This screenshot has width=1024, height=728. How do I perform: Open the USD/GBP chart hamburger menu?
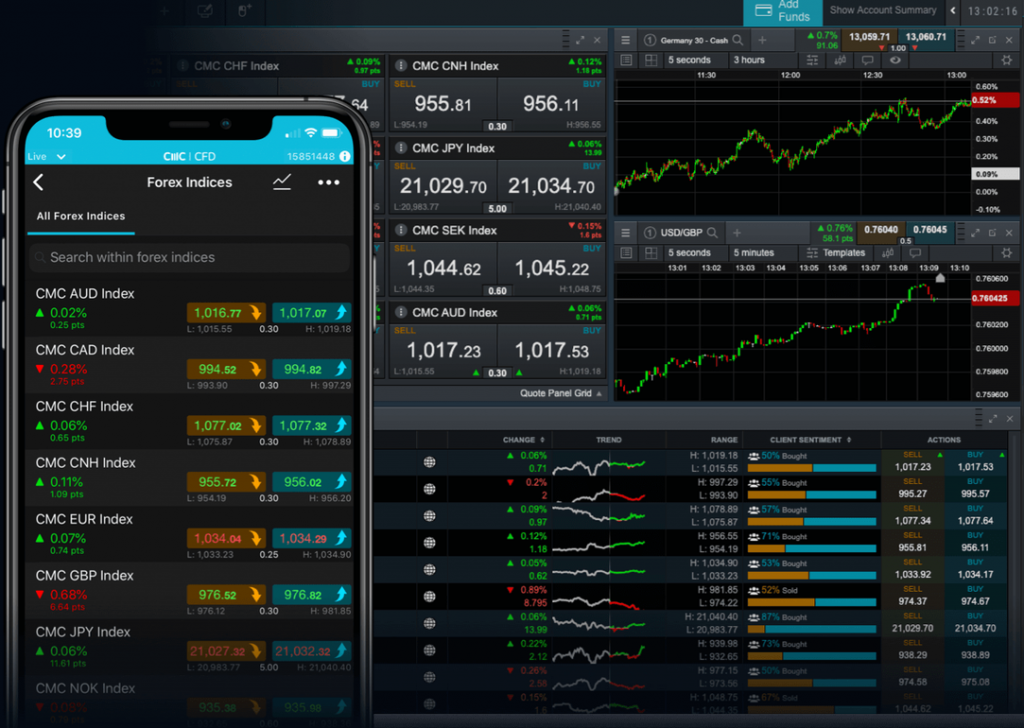625,232
